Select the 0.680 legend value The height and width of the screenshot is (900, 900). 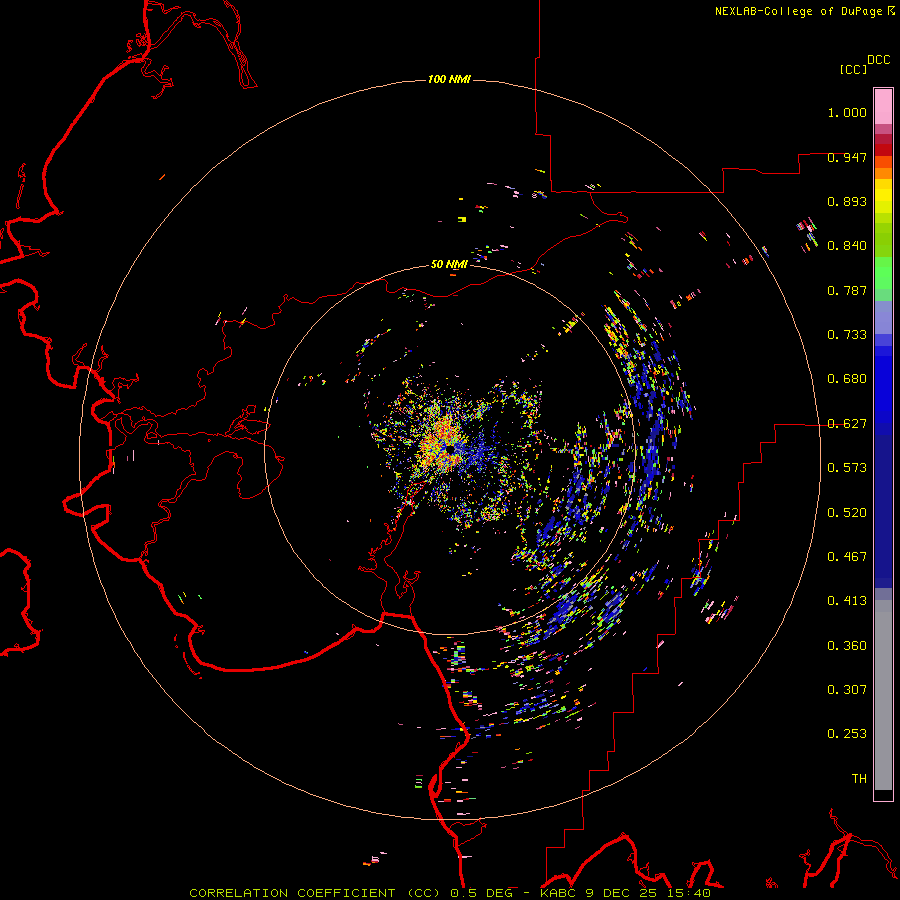[847, 379]
